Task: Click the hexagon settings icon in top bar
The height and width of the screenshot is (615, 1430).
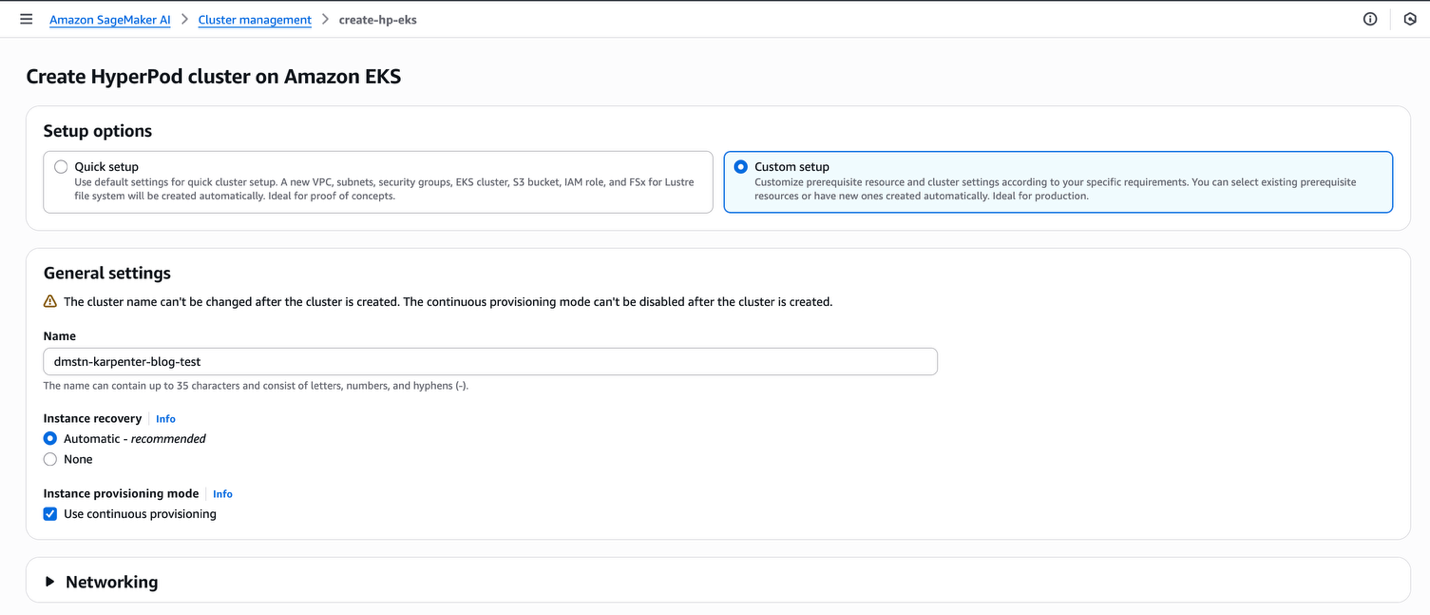Action: 1410,19
